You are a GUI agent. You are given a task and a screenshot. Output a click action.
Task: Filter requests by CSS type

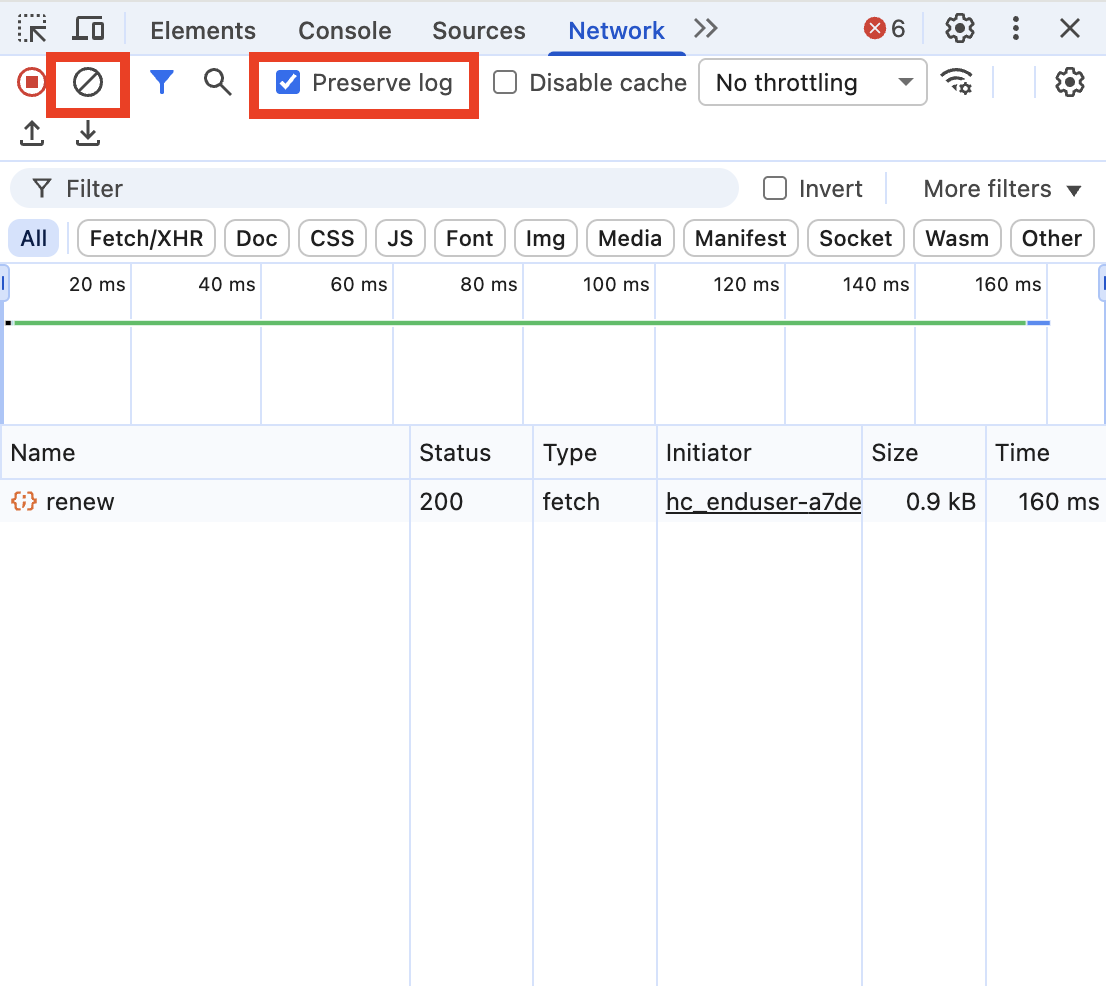pos(332,238)
